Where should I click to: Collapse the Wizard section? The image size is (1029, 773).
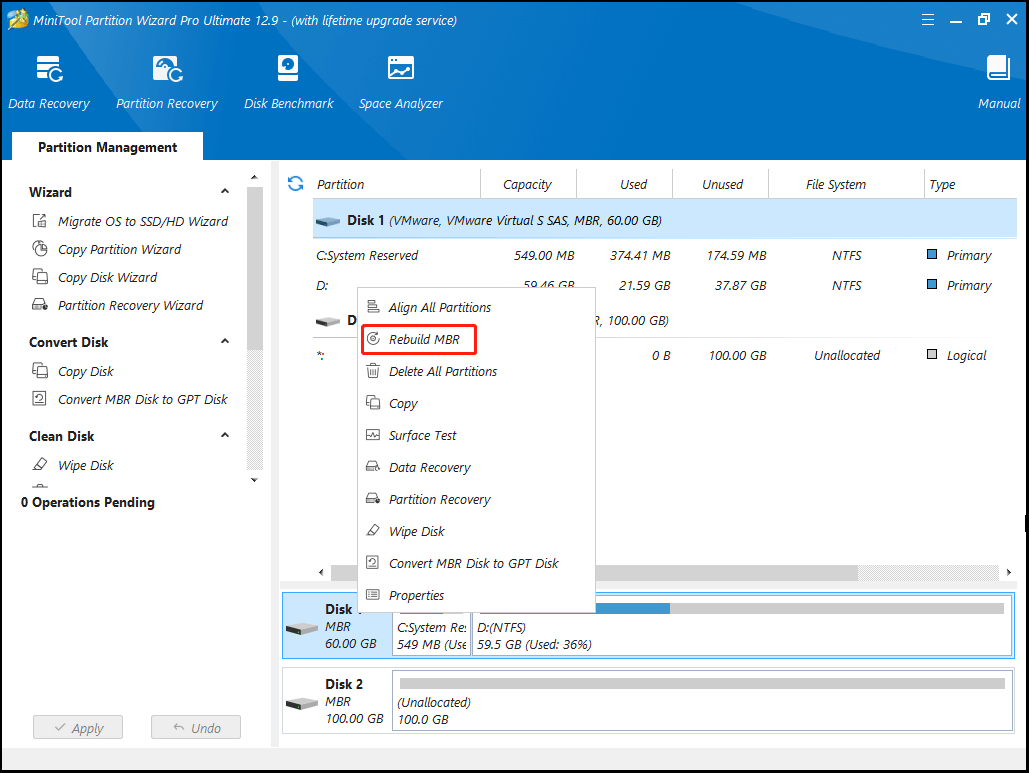tap(225, 192)
